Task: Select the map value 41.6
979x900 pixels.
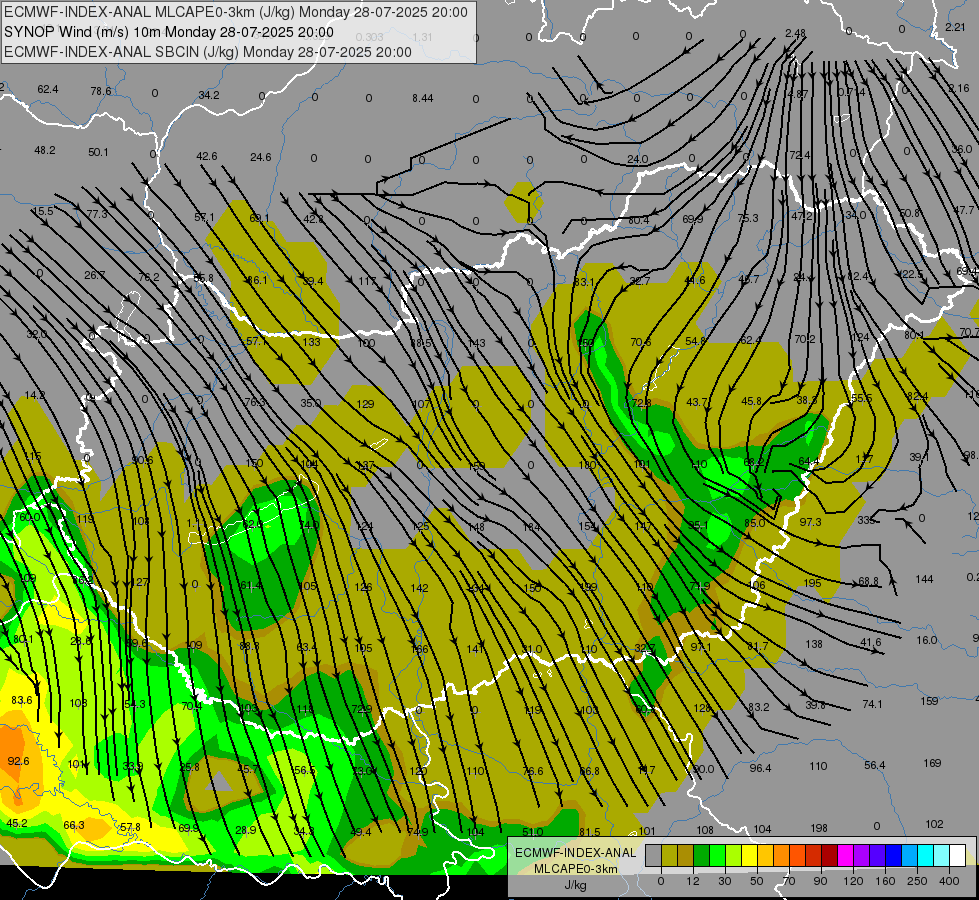Action: (x=870, y=642)
